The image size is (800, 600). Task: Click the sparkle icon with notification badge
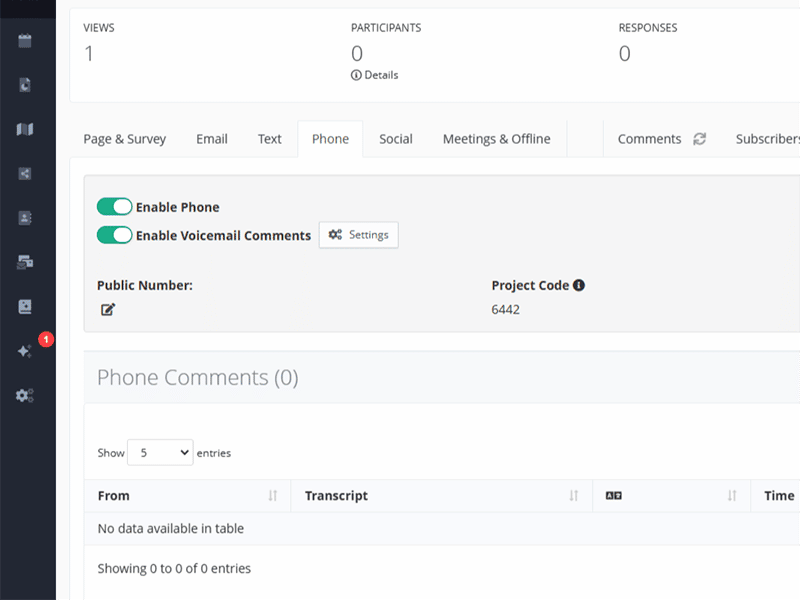25,351
